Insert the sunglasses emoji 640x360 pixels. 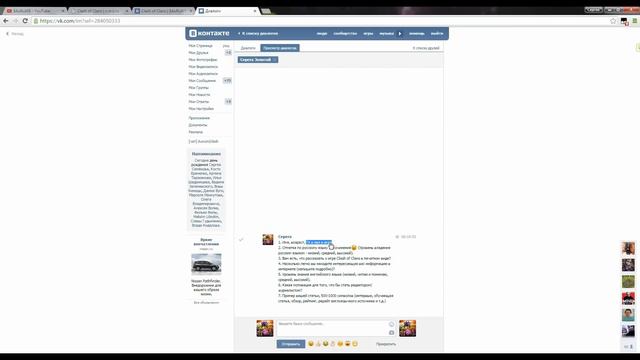pos(347,344)
